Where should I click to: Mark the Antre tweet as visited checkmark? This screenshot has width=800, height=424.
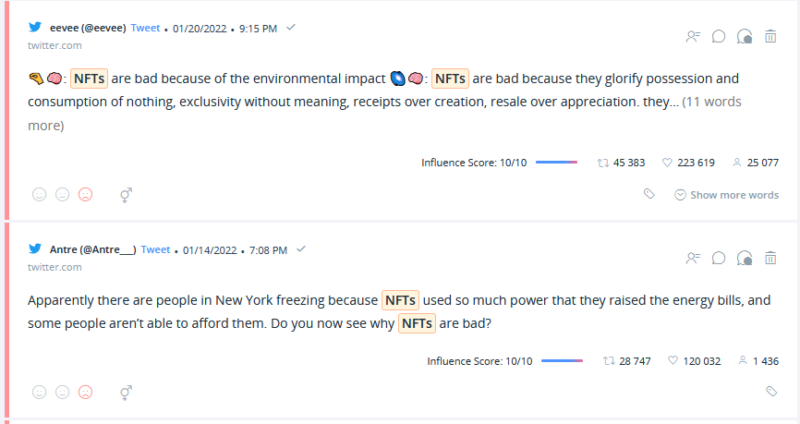(301, 249)
